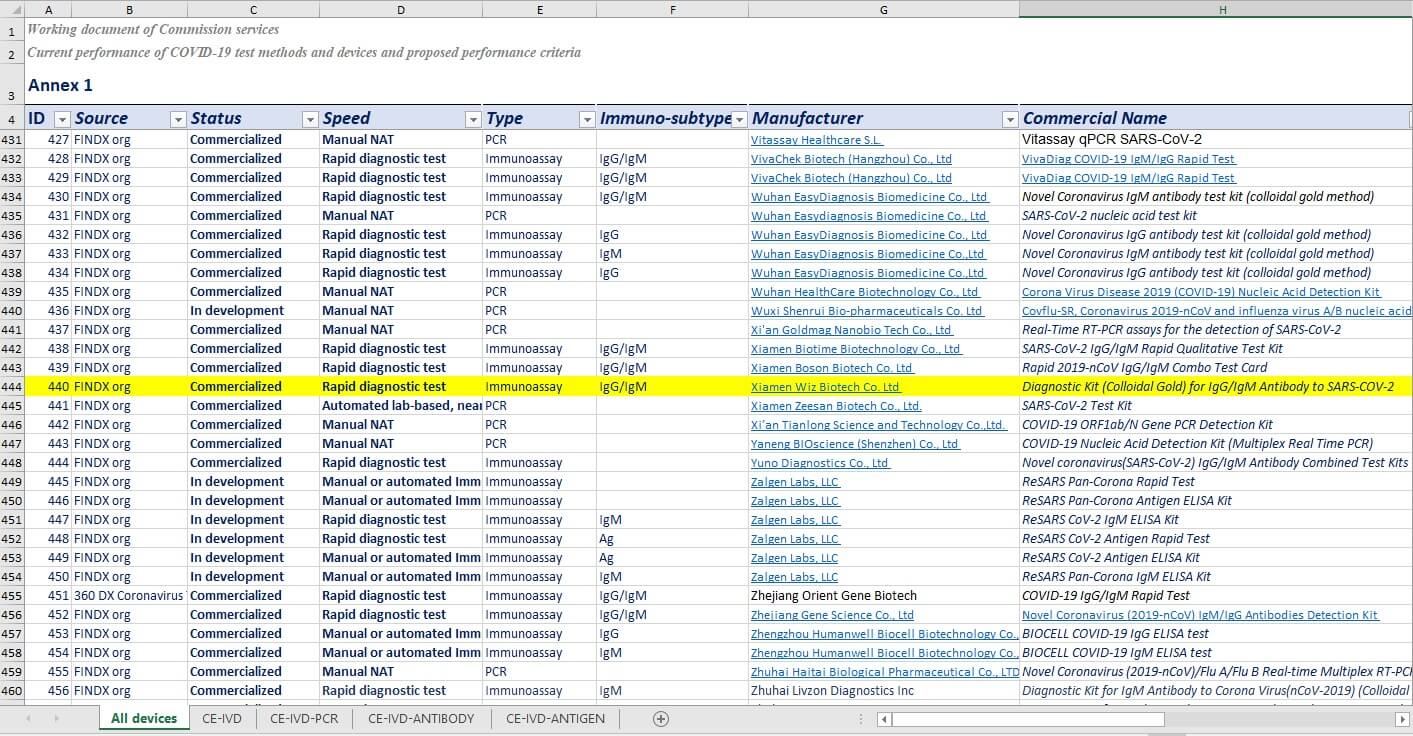1413x736 pixels.
Task: Switch to the CE-IVD-PCR sheet tab
Action: click(304, 718)
